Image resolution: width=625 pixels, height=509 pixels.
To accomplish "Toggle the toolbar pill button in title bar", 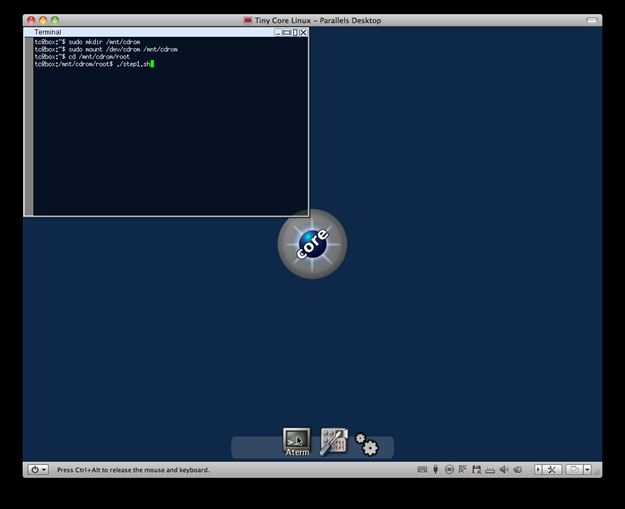I will coord(592,20).
